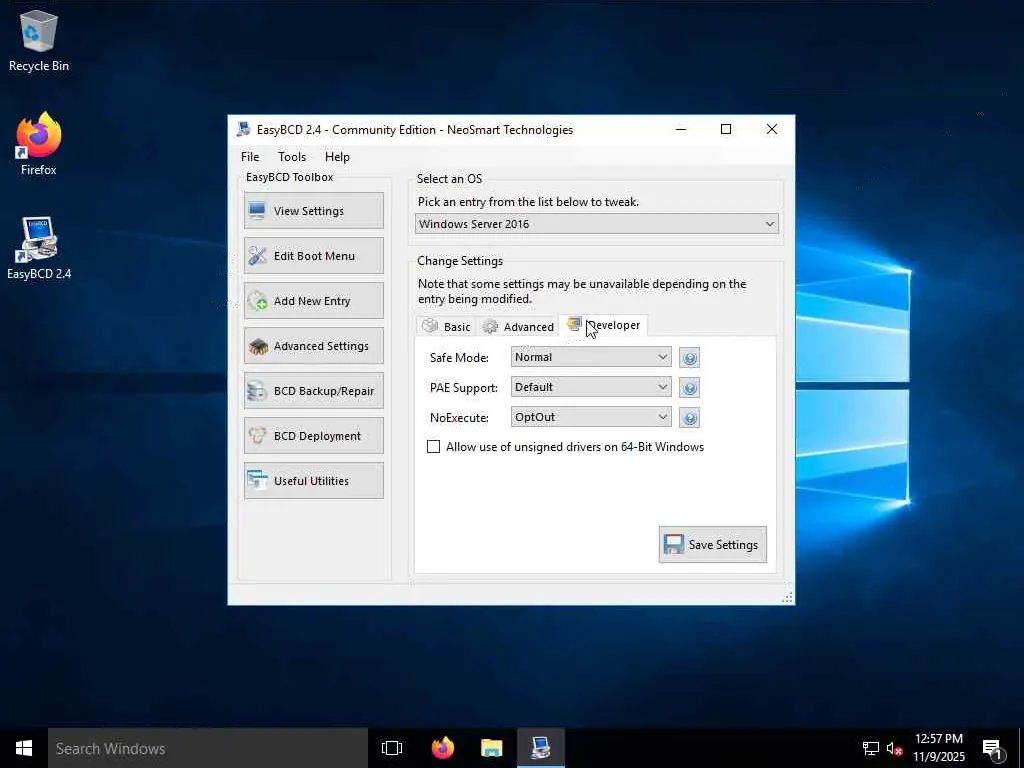Click the taskbar clock showing 12:57 PM

tap(938, 748)
